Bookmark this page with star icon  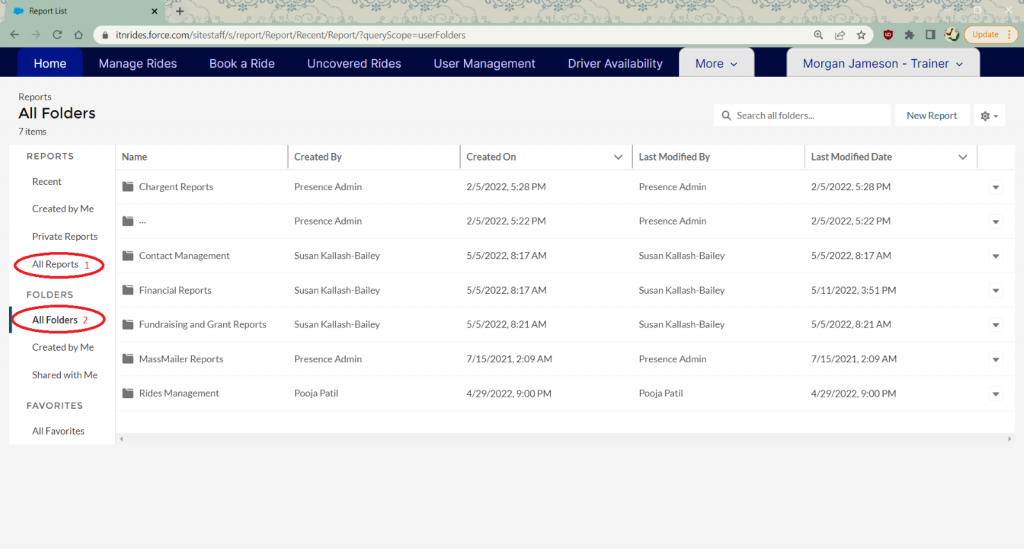(861, 34)
